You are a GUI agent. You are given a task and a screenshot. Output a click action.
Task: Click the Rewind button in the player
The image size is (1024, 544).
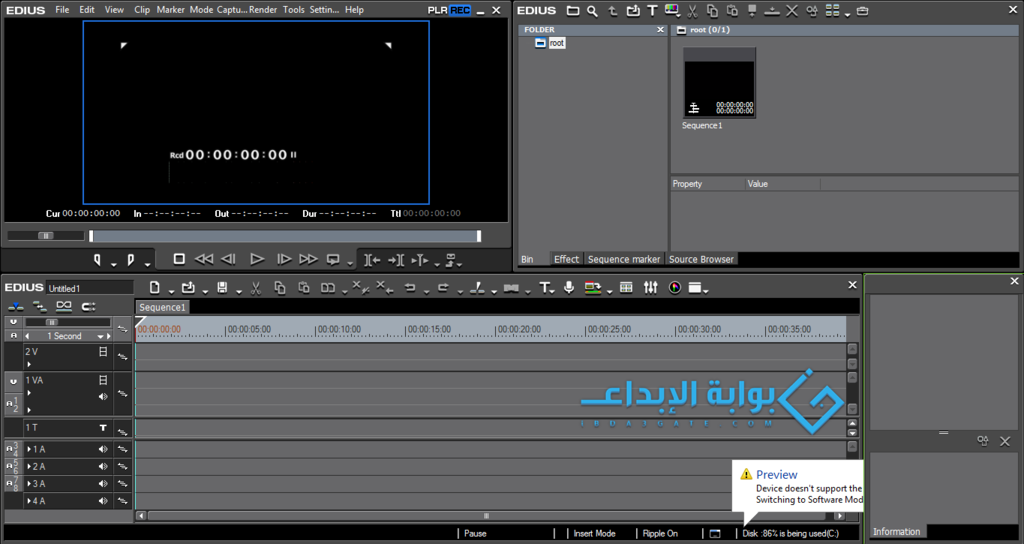coord(204,259)
